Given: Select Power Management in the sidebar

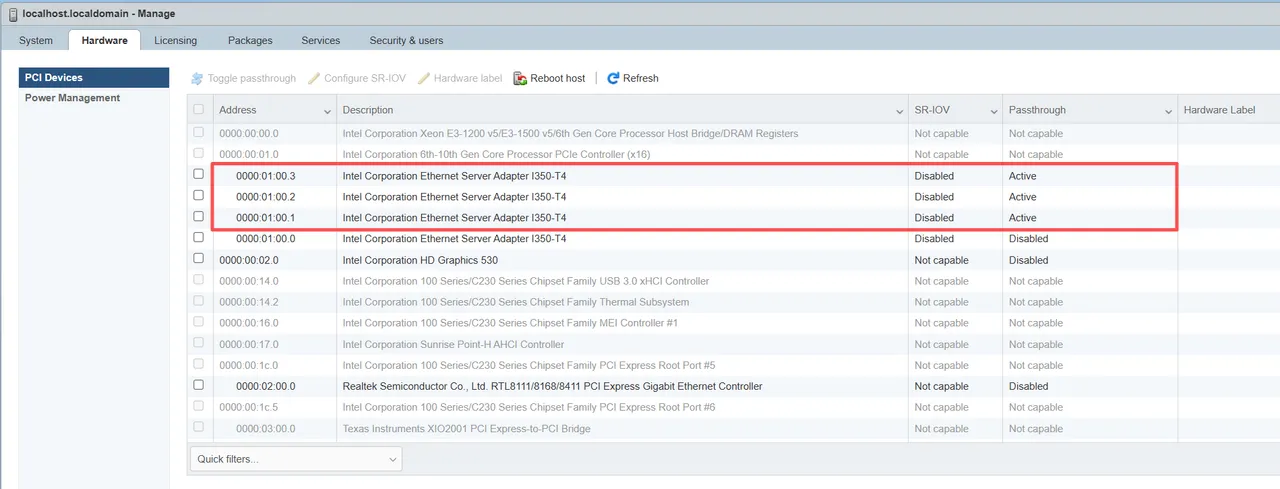Looking at the screenshot, I should tap(72, 98).
